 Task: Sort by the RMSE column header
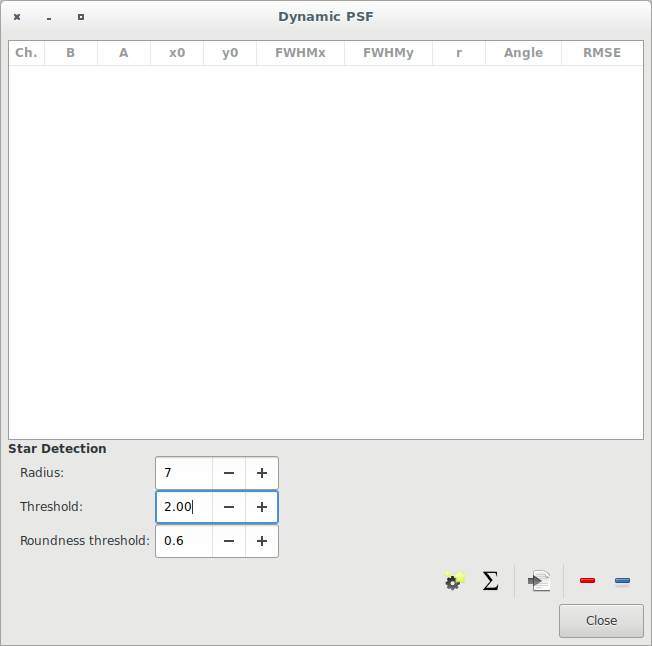pyautogui.click(x=602, y=53)
